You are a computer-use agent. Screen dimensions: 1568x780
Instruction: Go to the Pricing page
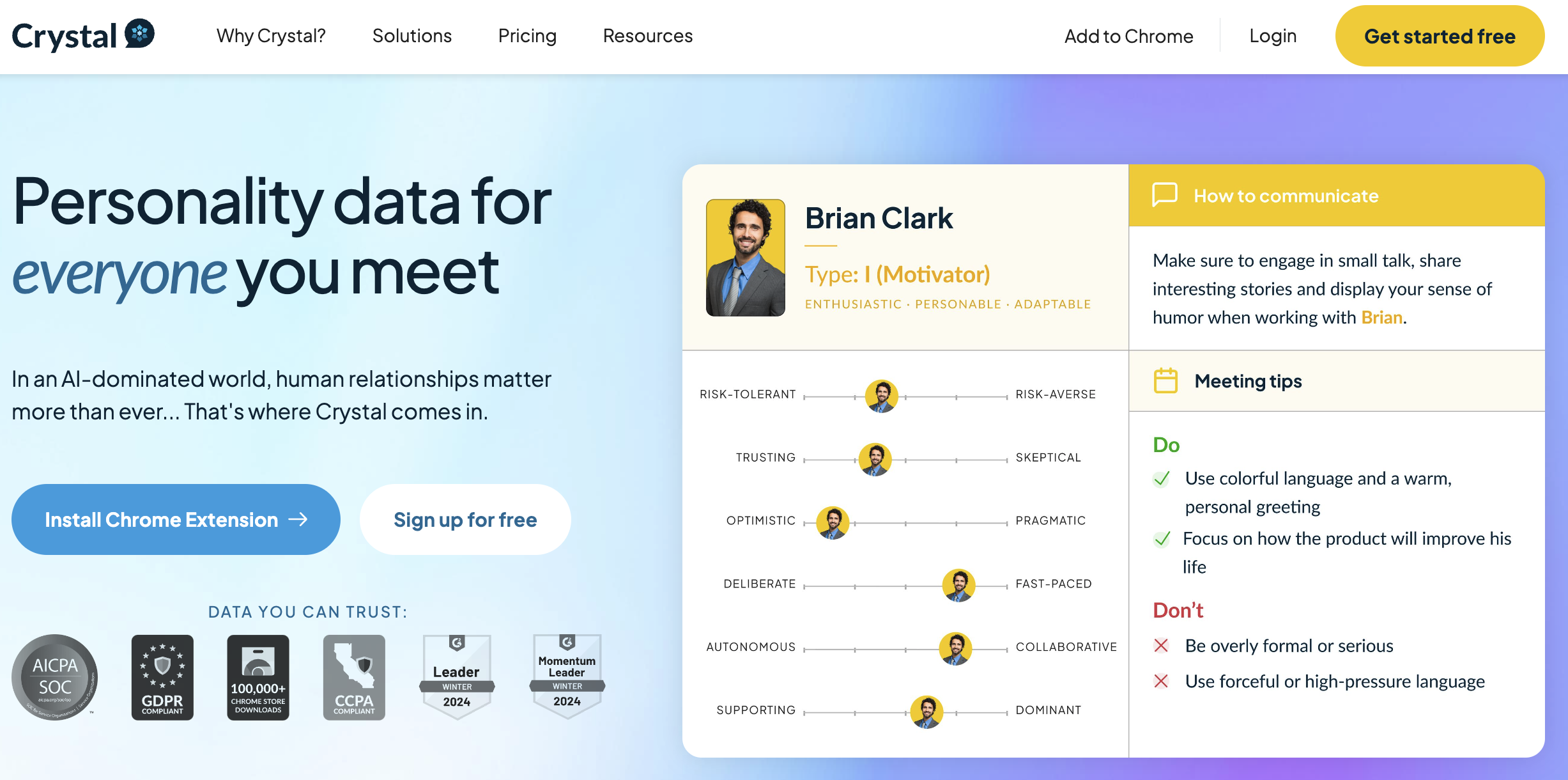528,36
